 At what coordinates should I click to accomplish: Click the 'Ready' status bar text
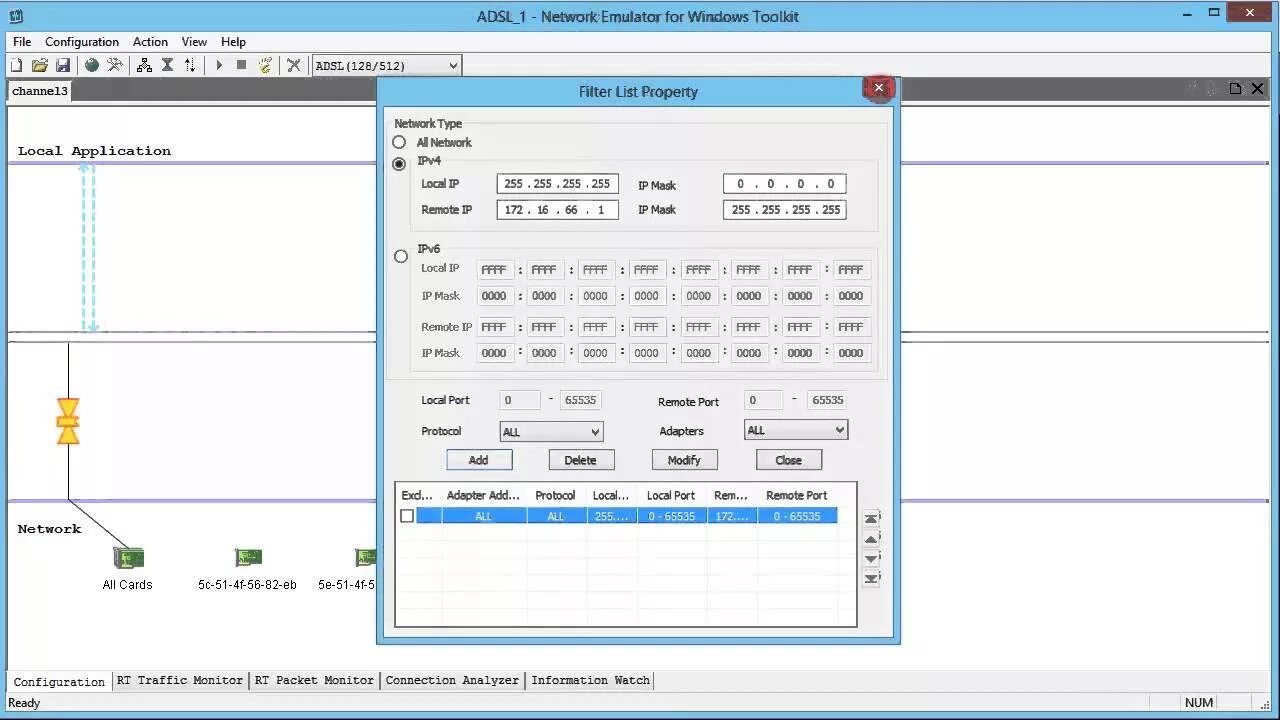[x=24, y=703]
